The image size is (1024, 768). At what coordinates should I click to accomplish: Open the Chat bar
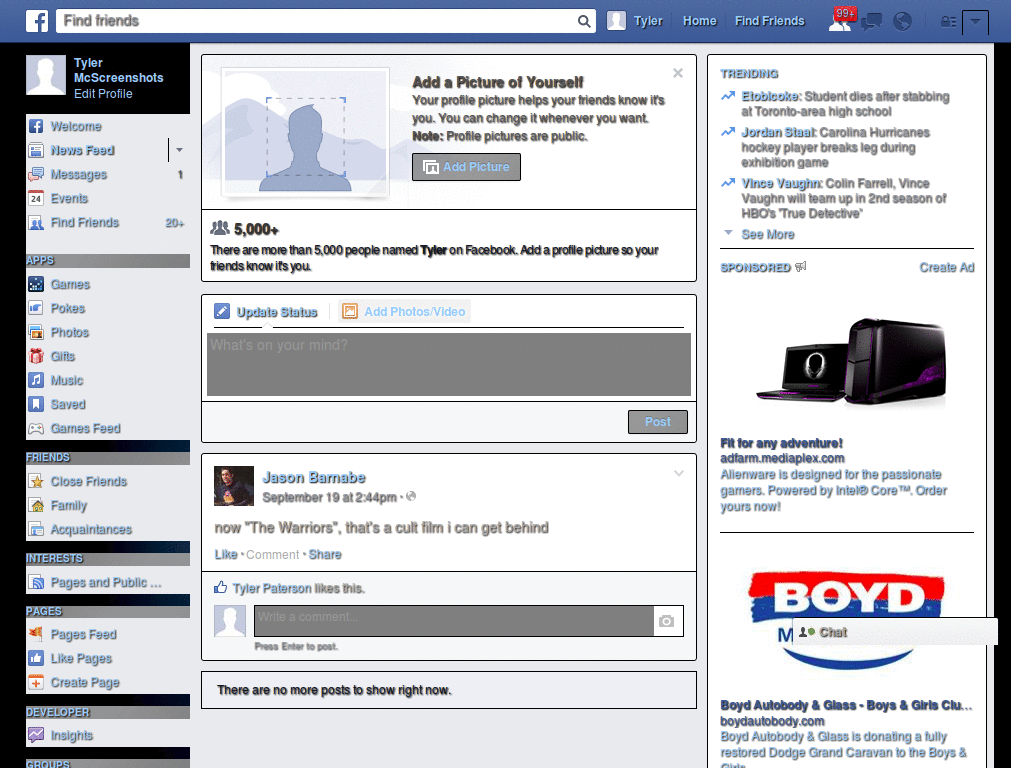(895, 632)
